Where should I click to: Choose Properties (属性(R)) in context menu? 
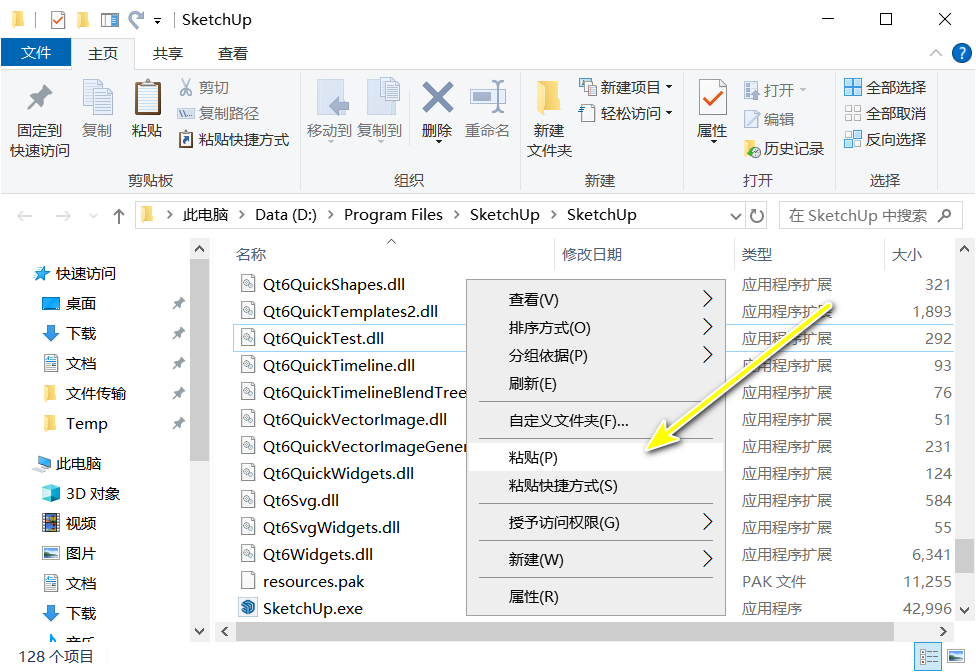(596, 597)
